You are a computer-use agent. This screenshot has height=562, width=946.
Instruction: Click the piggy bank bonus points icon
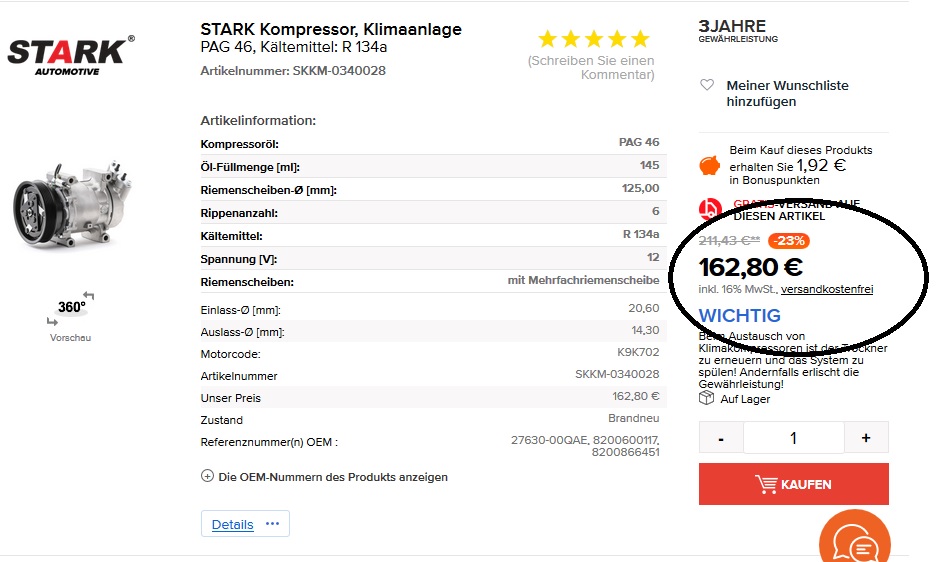(x=710, y=165)
